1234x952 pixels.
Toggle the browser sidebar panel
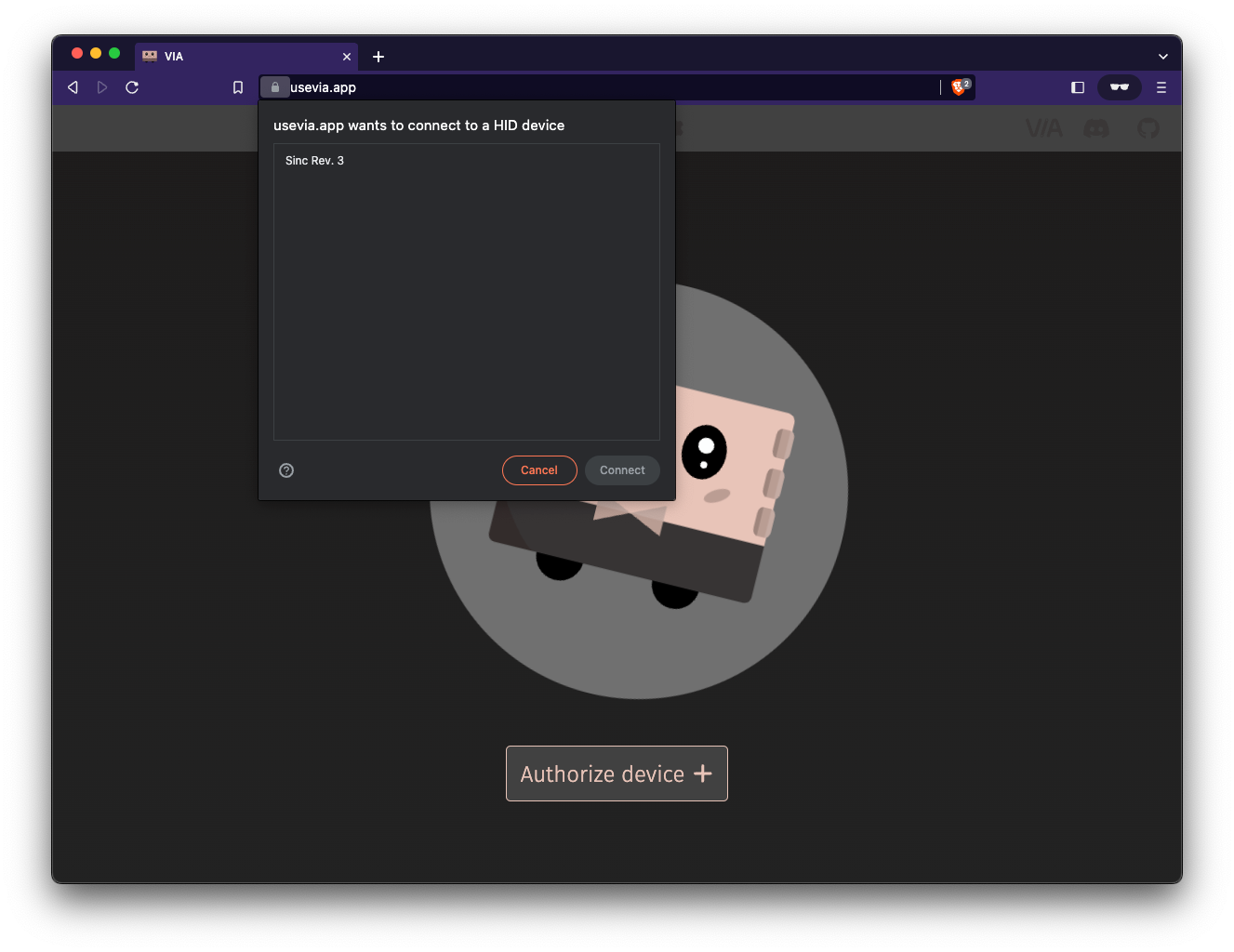coord(1078,87)
